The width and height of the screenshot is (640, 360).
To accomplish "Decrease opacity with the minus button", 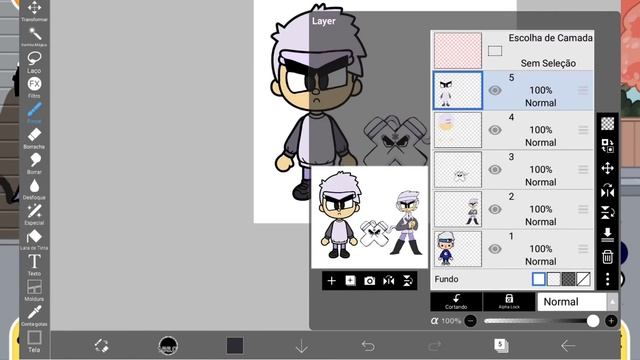I will click(471, 321).
